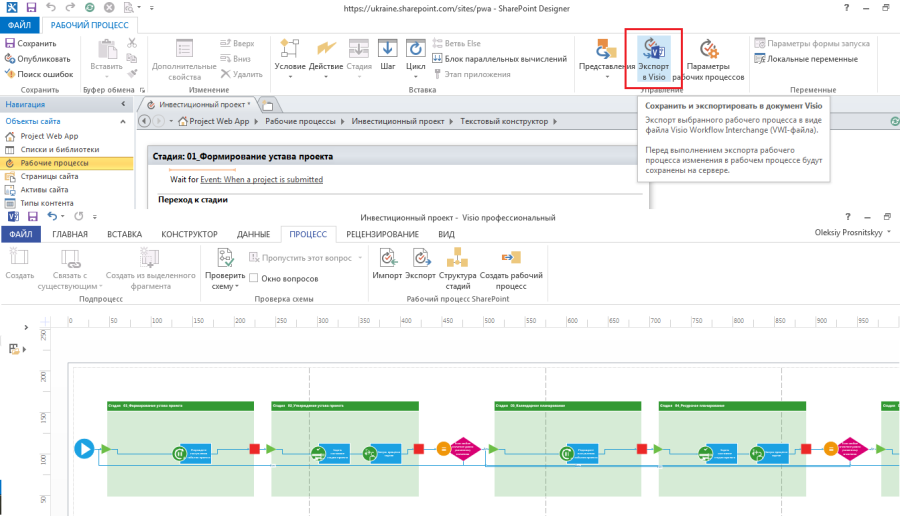Click Save icon in SharePoint Designer quick access toolbar

(x=31, y=8)
